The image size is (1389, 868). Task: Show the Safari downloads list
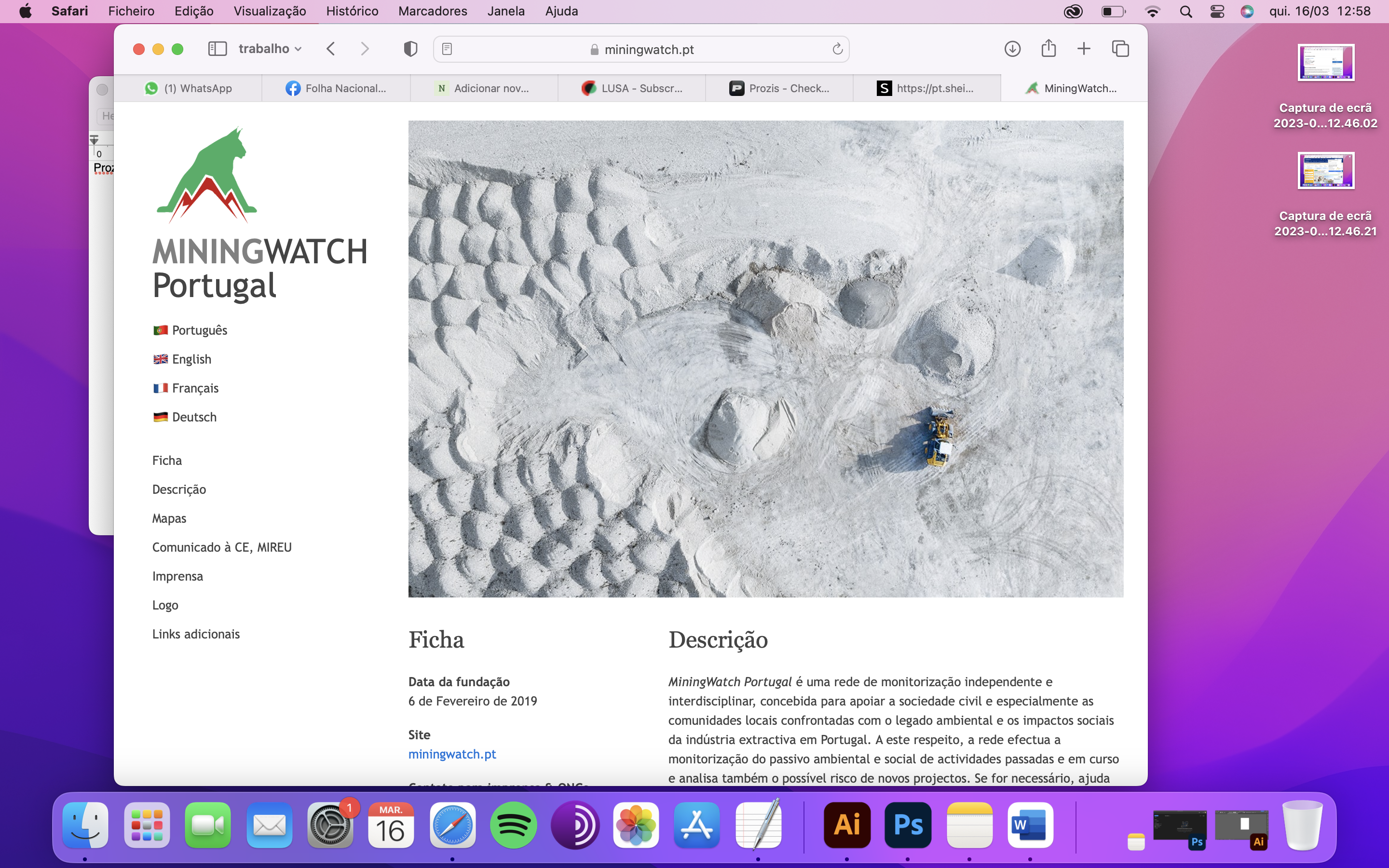(1012, 49)
